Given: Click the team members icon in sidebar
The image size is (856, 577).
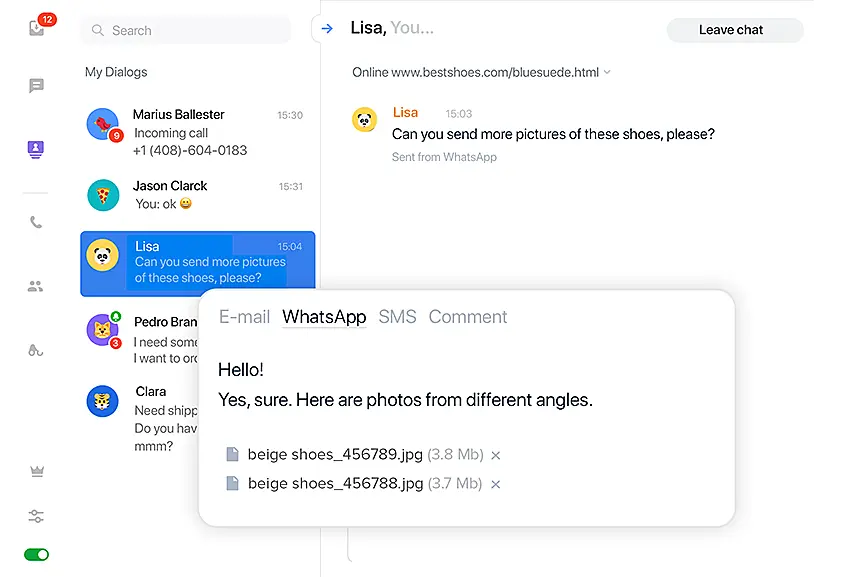Looking at the screenshot, I should (35, 285).
